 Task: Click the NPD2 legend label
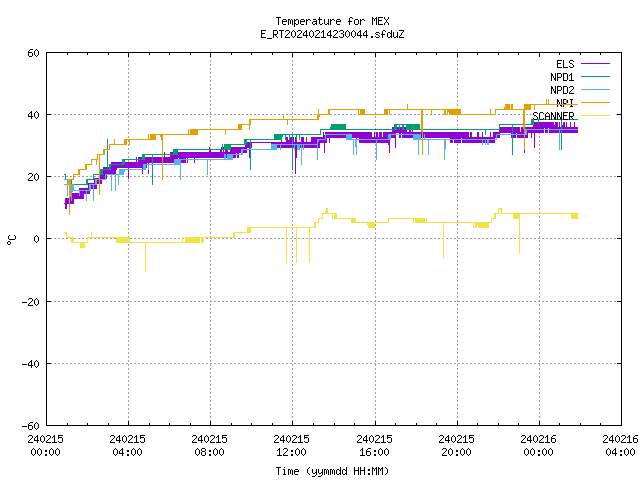click(562, 90)
